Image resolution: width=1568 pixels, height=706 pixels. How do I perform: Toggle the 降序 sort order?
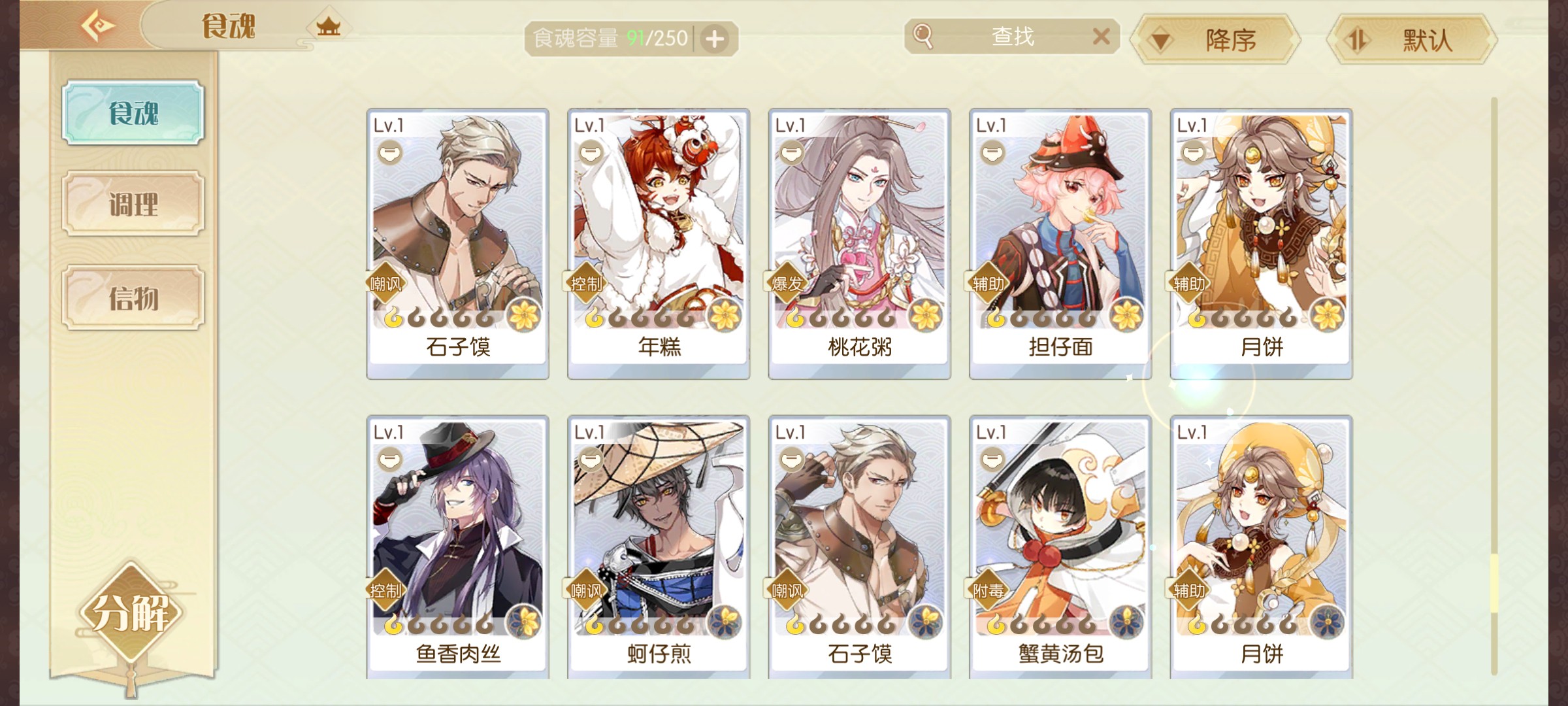click(x=1216, y=41)
